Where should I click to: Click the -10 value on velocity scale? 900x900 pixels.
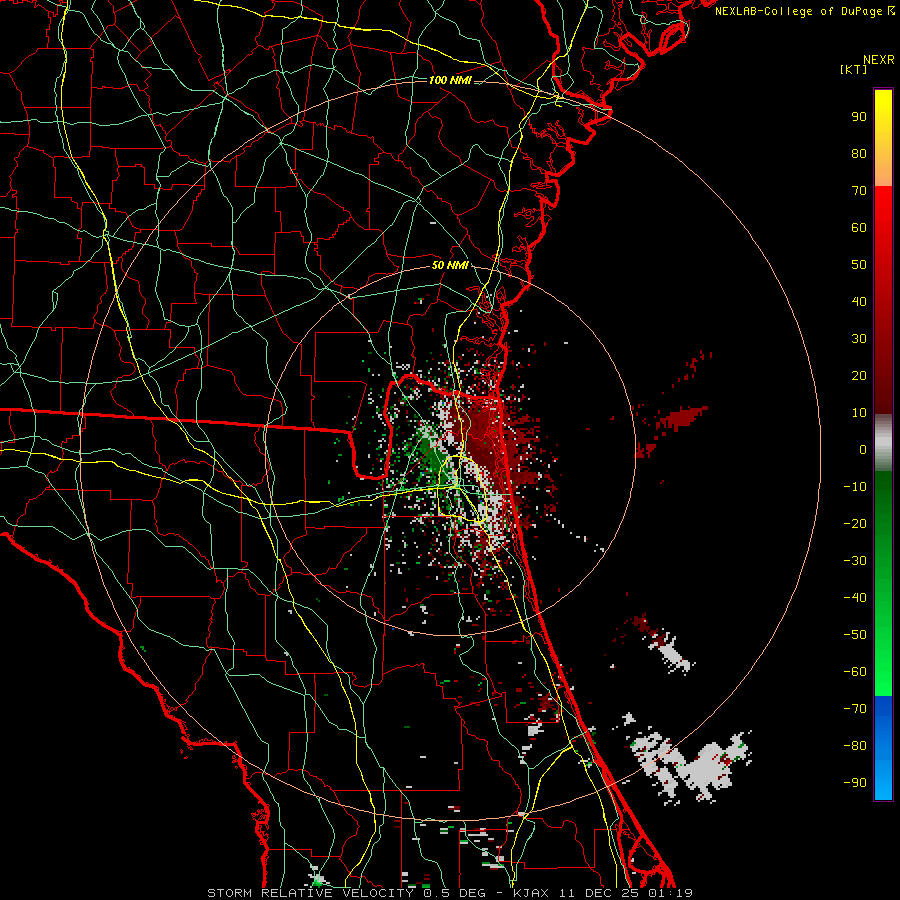click(855, 487)
